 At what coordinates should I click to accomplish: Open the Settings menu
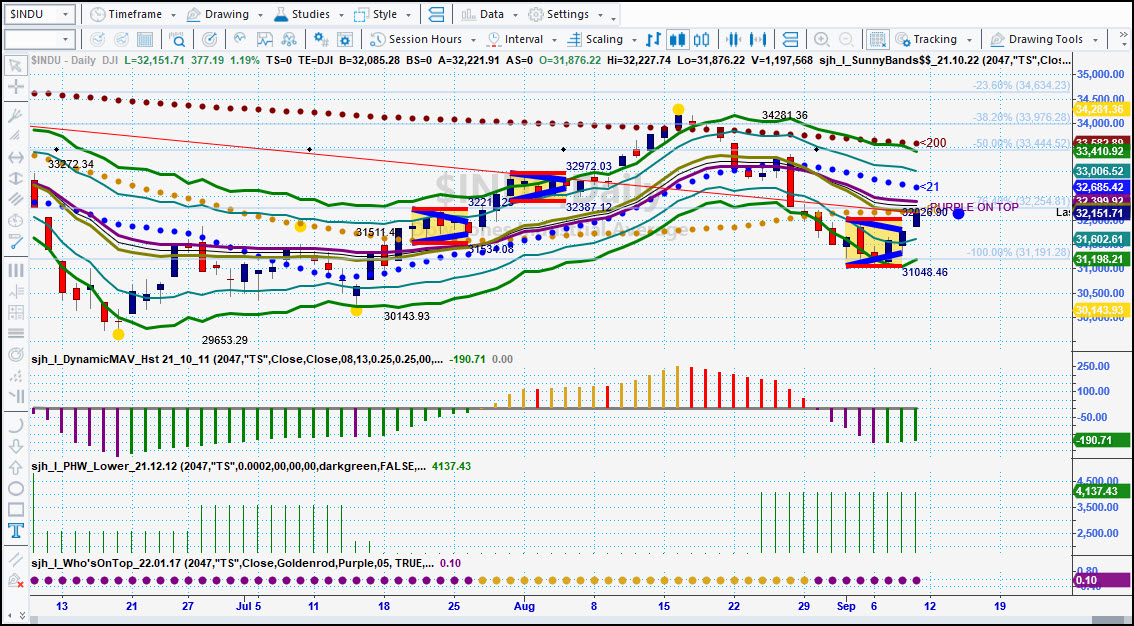coord(568,14)
